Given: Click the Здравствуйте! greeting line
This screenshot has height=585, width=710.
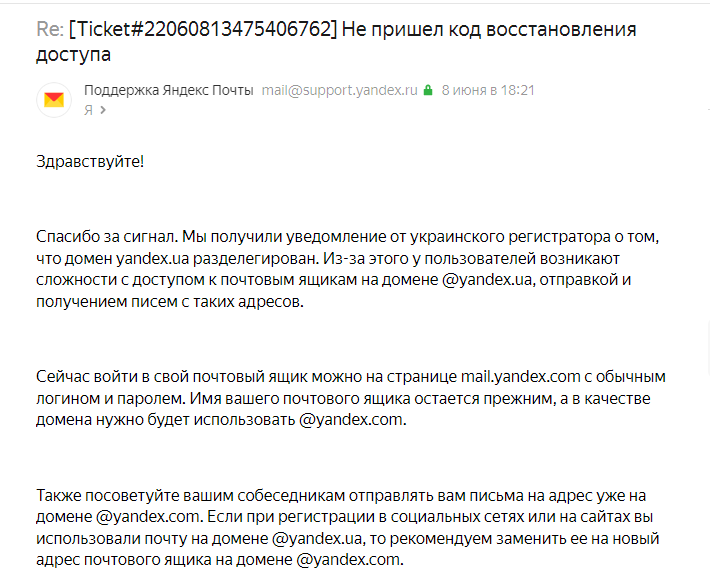Looking at the screenshot, I should pyautogui.click(x=90, y=162).
